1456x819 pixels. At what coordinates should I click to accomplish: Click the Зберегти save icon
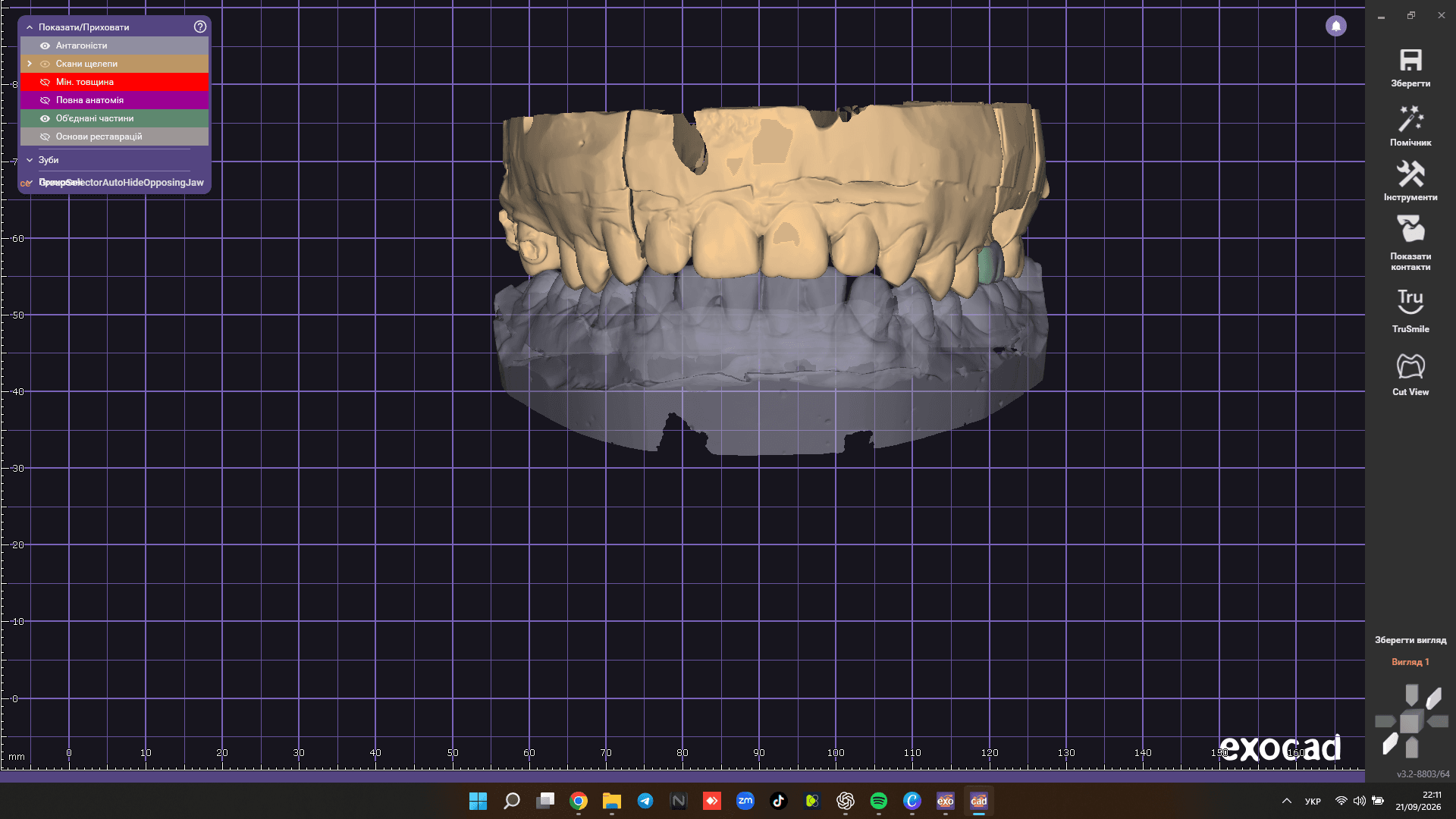click(1410, 61)
